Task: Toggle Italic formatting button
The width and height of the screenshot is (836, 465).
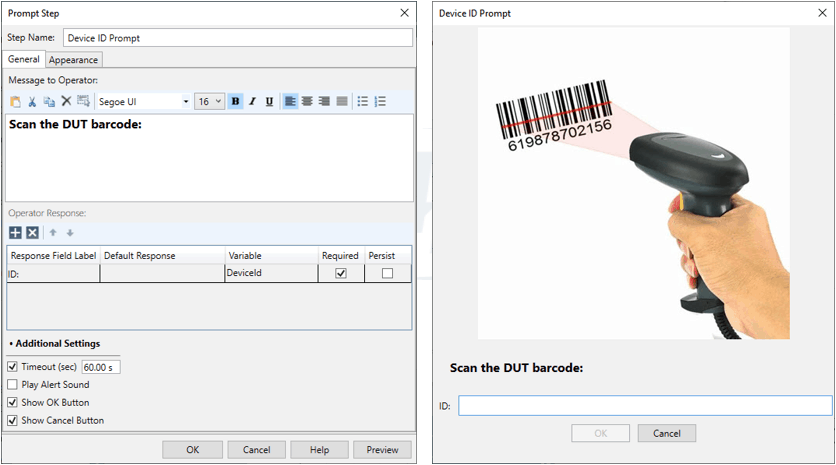Action: 252,102
